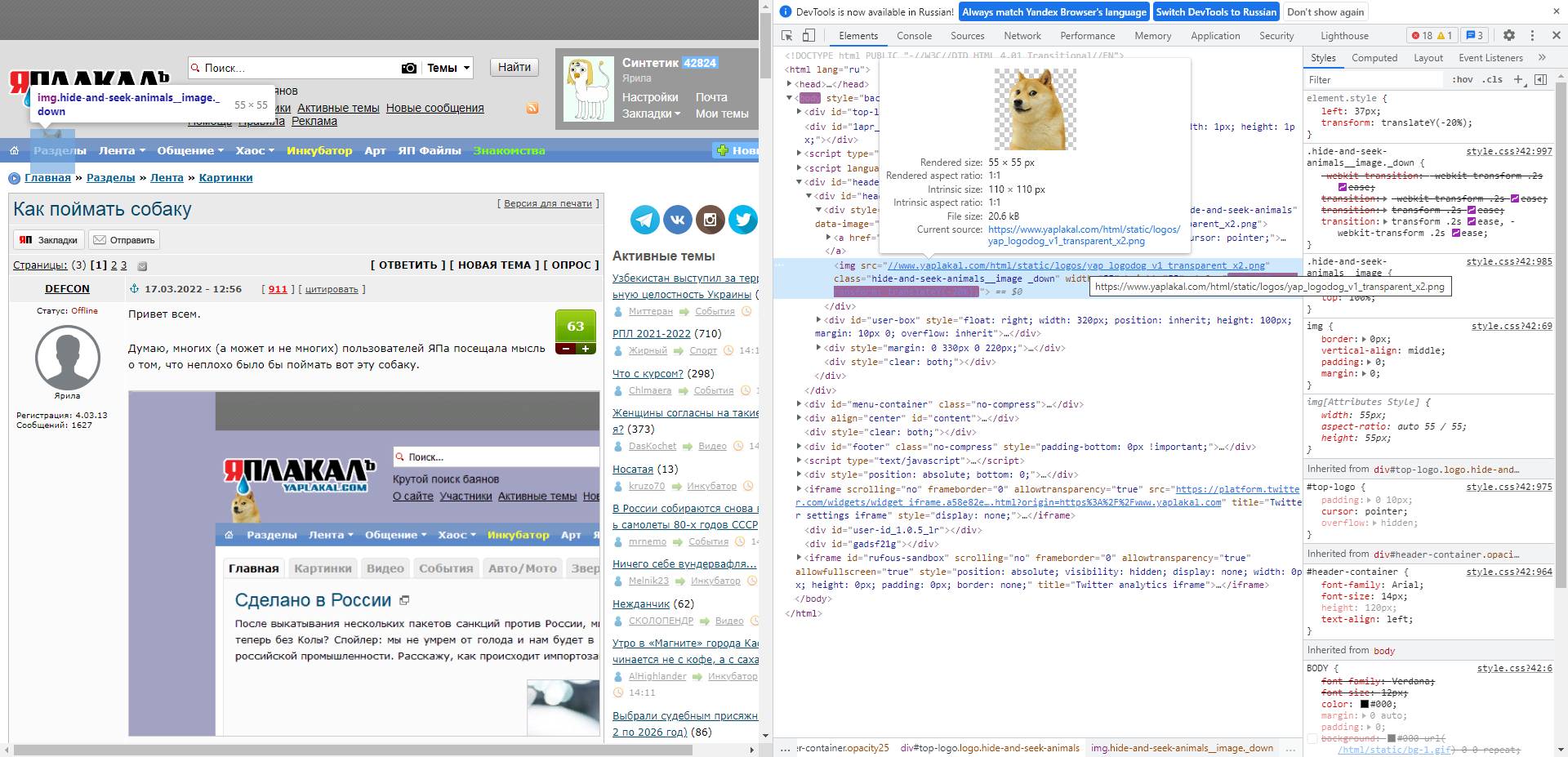Open the Версия для печати link
The height and width of the screenshot is (757, 1568).
point(548,203)
